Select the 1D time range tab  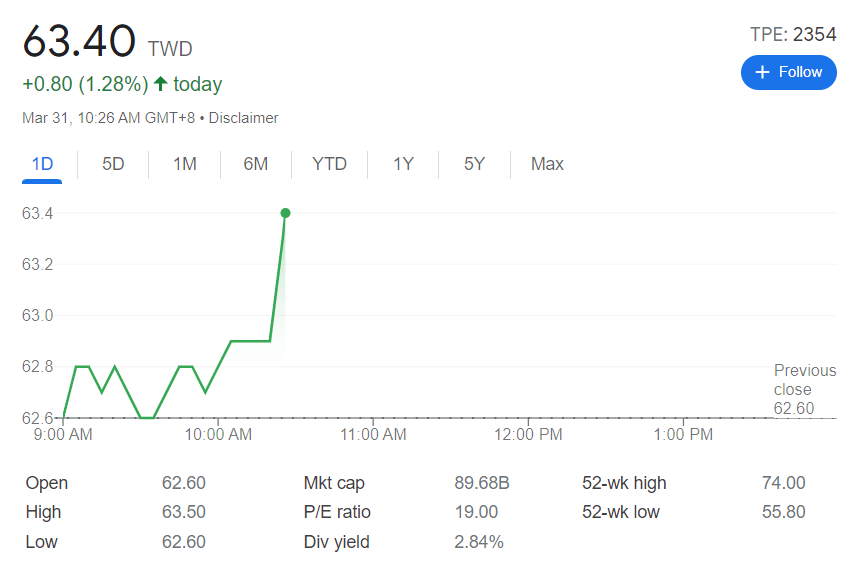click(x=42, y=164)
